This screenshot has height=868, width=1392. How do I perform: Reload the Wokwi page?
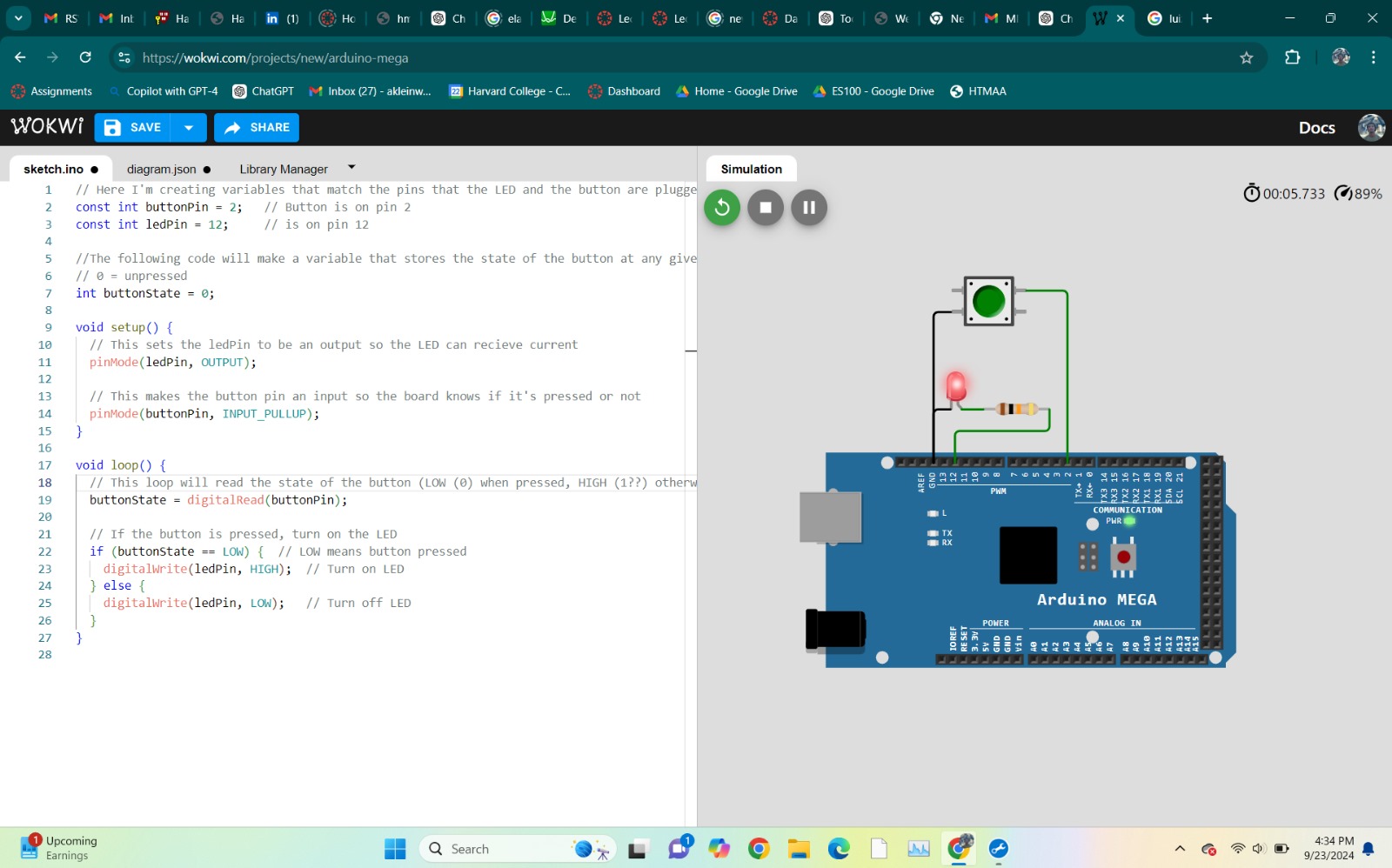85,57
